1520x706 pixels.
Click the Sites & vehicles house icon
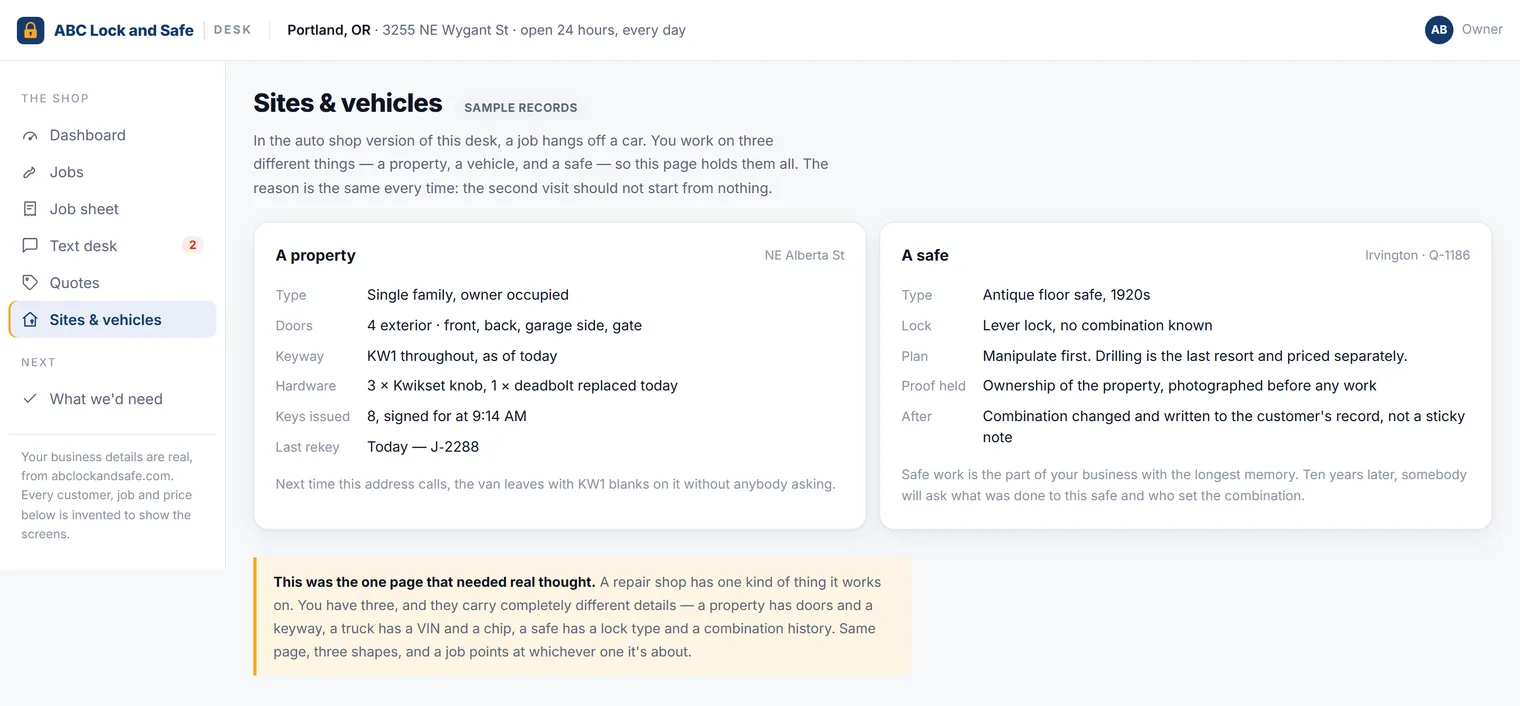30,320
